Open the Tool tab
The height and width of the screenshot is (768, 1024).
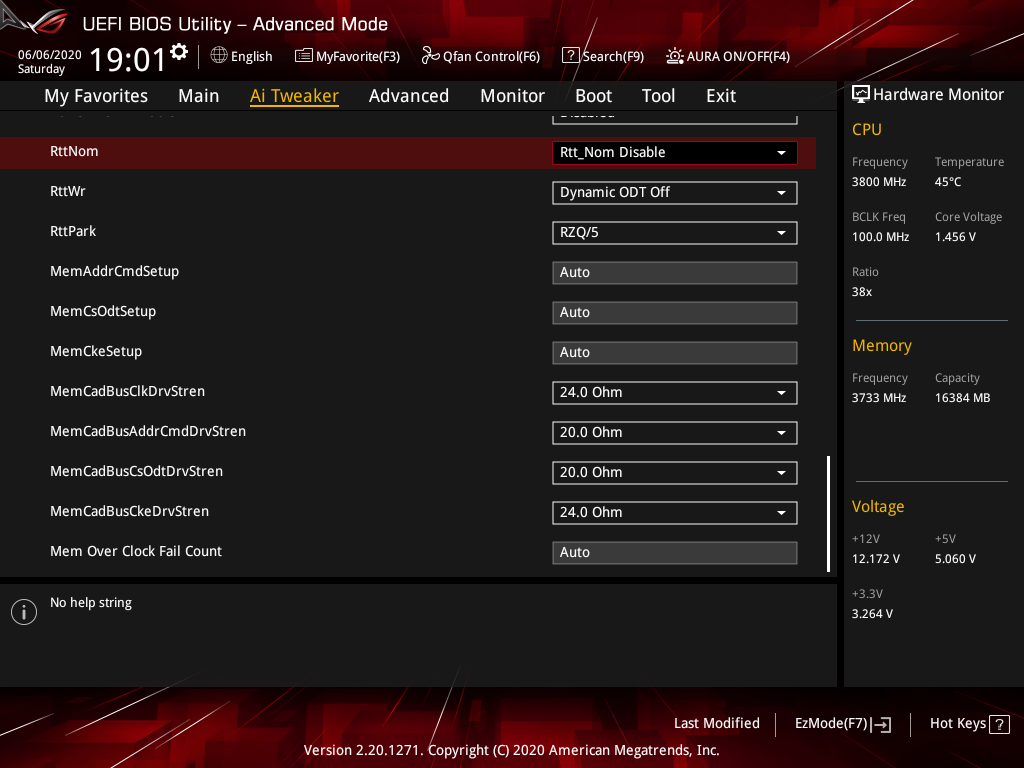pos(658,96)
